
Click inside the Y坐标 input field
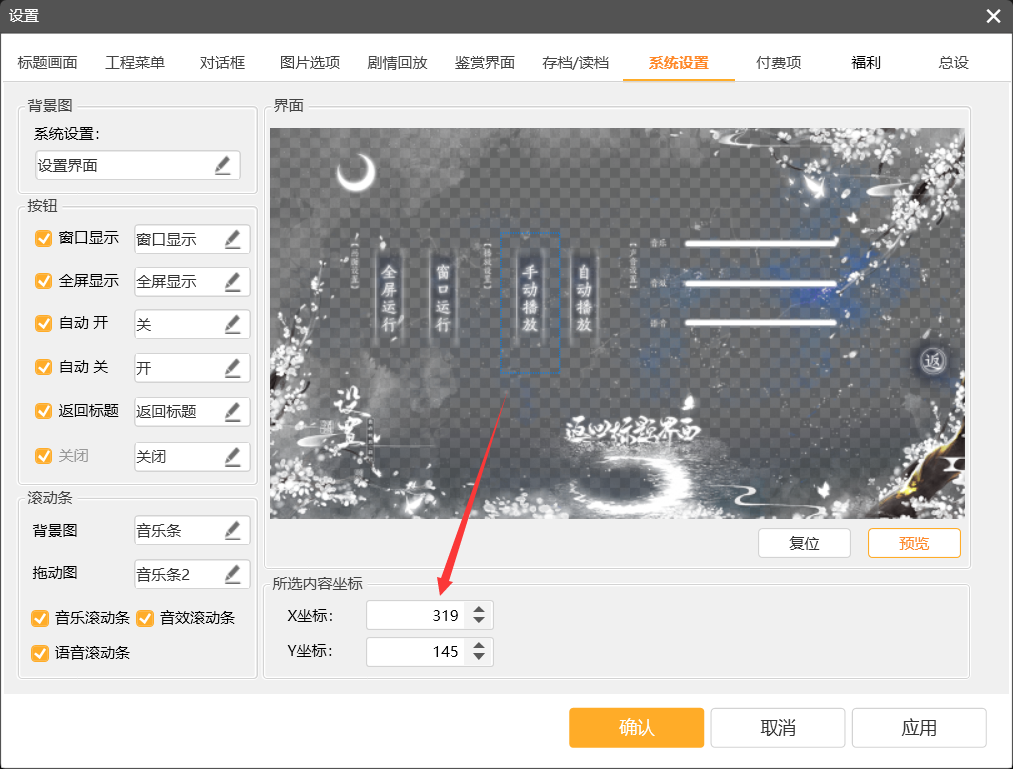415,652
